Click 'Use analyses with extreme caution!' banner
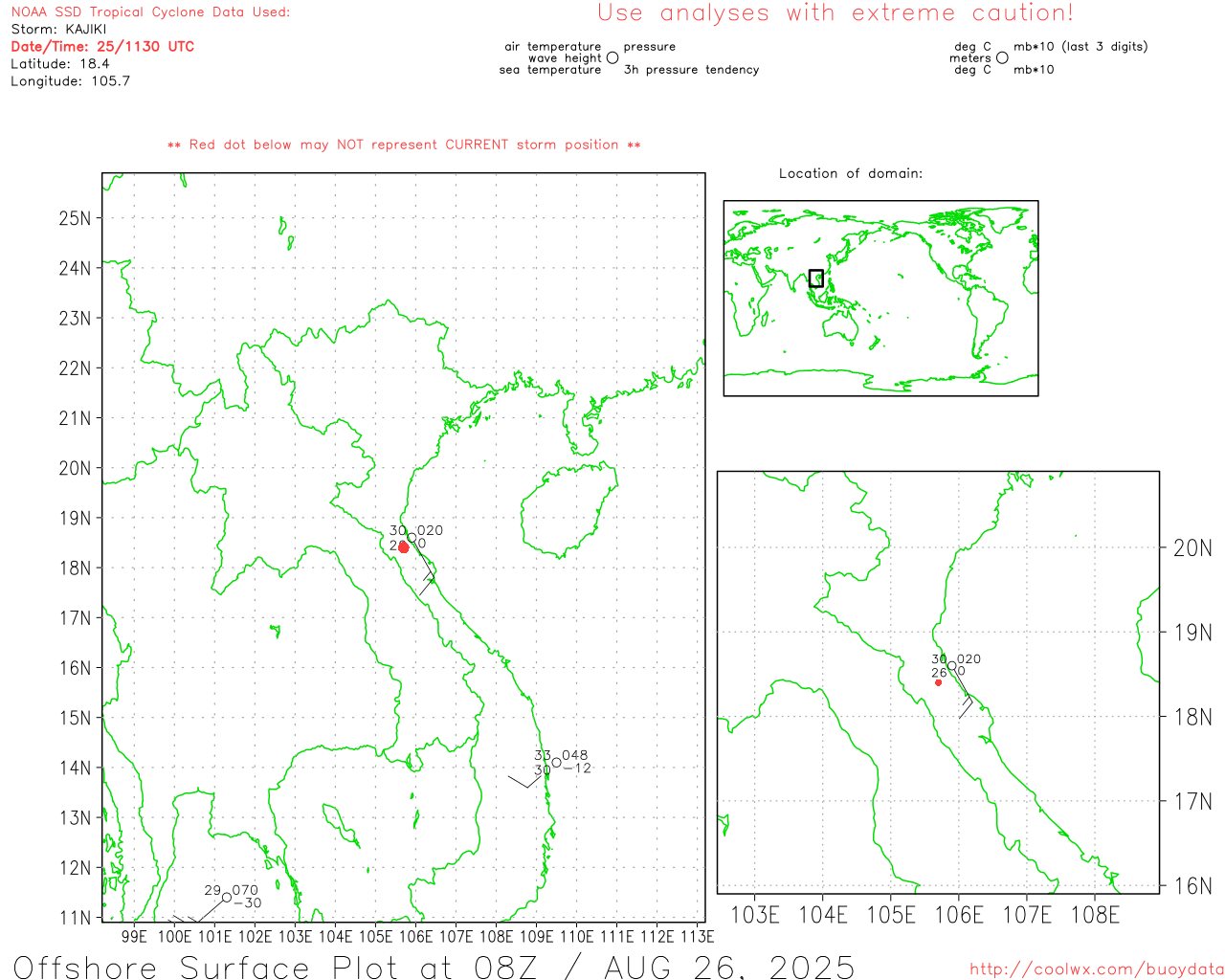Viewport: 1225px width, 980px height. tap(835, 13)
